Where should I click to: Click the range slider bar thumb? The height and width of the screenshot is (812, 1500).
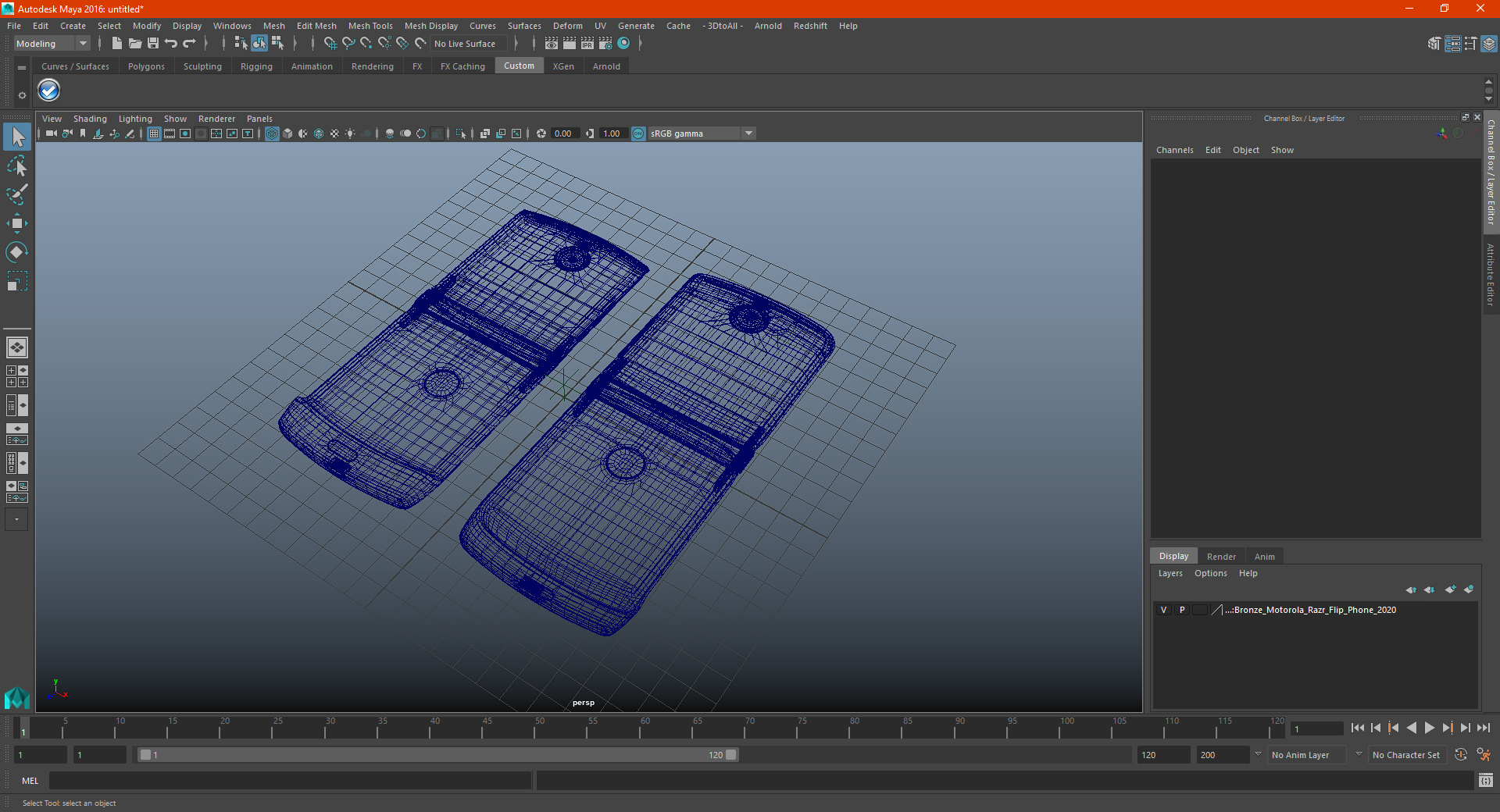tap(437, 755)
